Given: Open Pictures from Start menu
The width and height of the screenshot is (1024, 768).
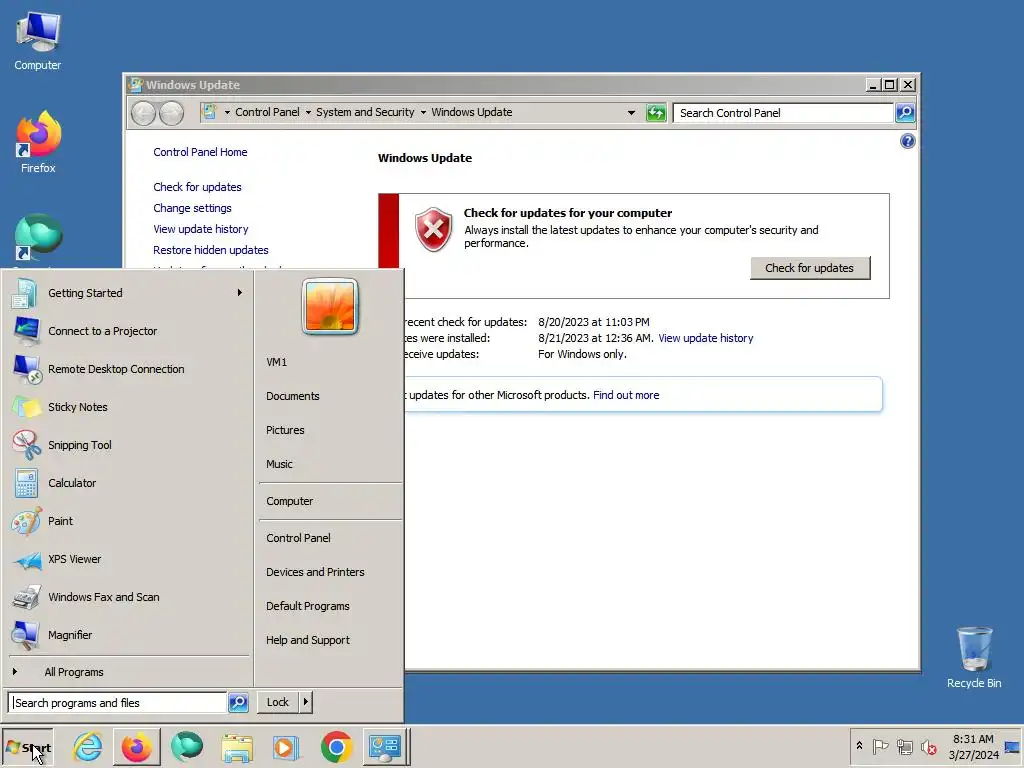Looking at the screenshot, I should (x=285, y=430).
